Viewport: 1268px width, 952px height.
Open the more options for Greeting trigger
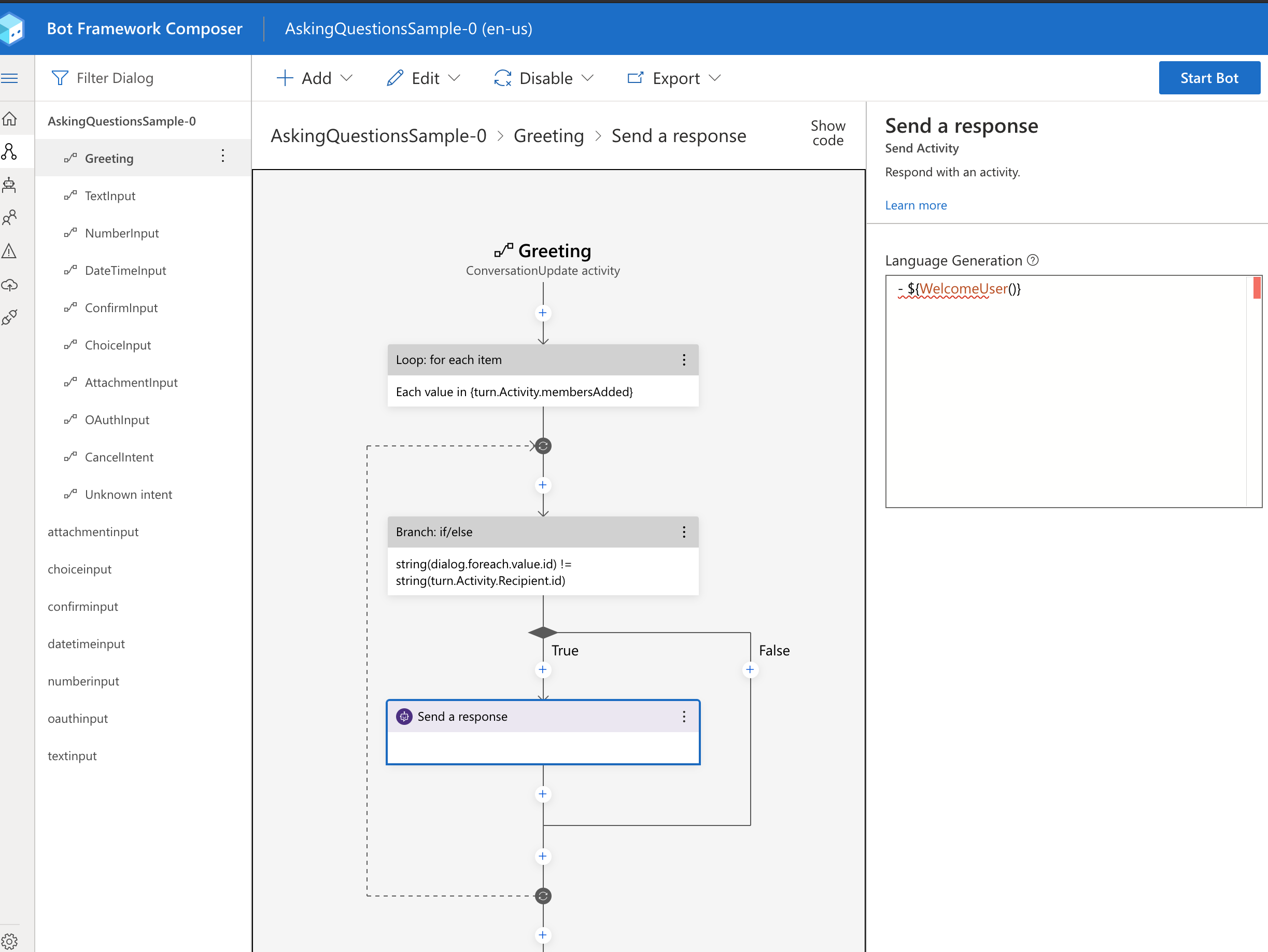(223, 156)
